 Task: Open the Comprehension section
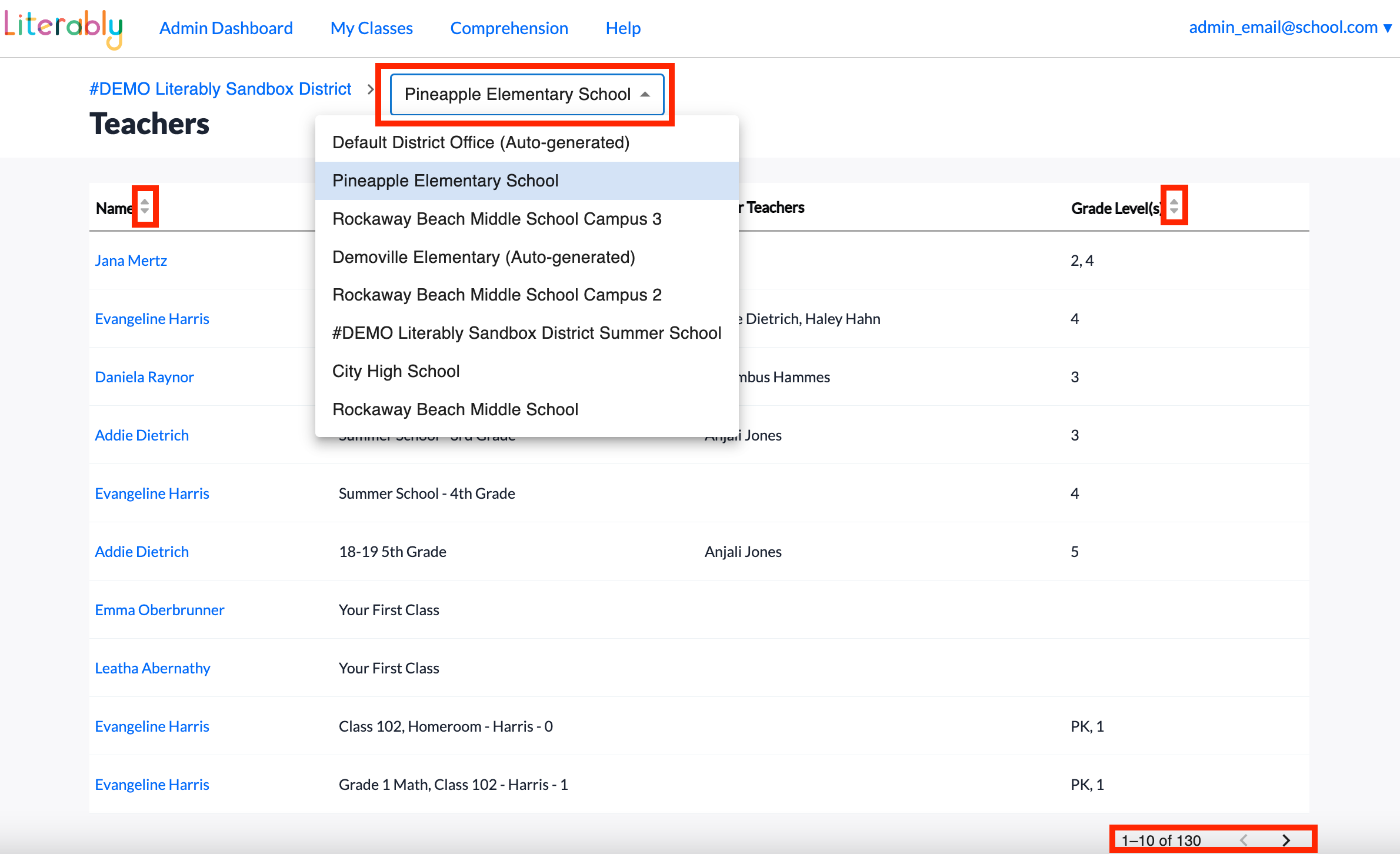coord(509,28)
